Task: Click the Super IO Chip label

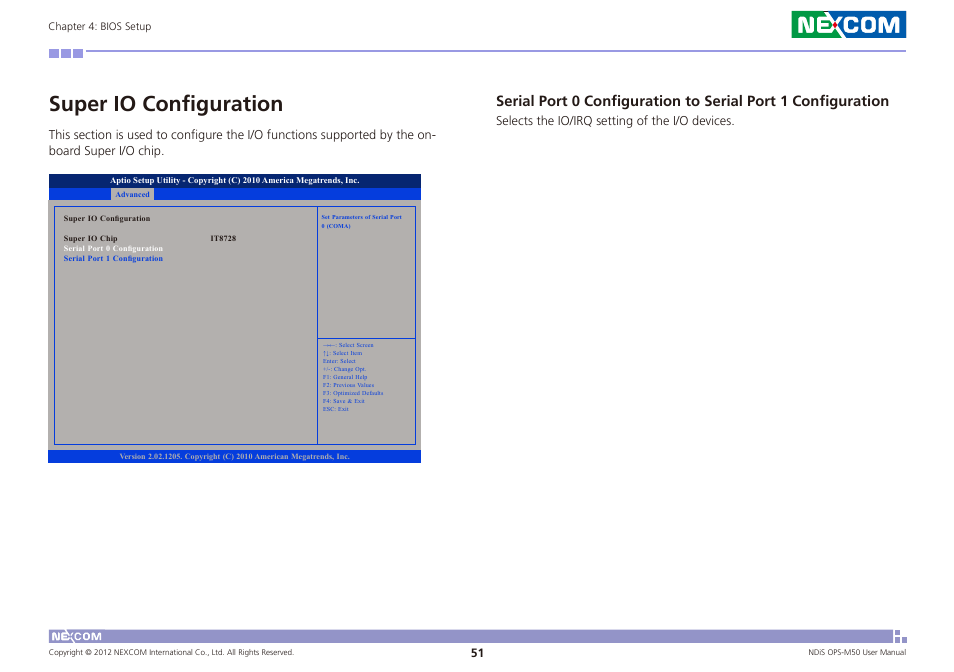Action: (x=91, y=238)
